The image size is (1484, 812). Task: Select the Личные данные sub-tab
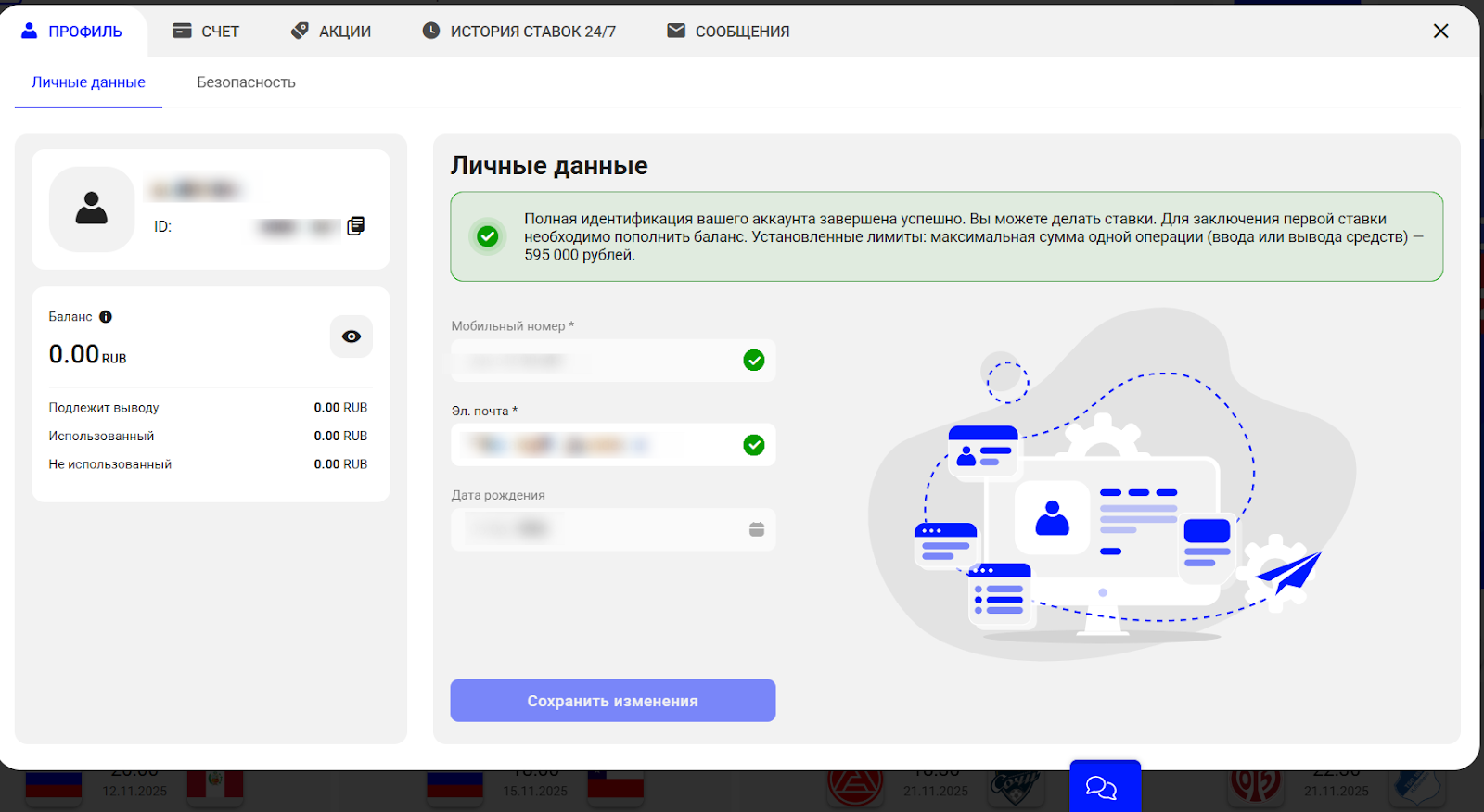coord(88,82)
